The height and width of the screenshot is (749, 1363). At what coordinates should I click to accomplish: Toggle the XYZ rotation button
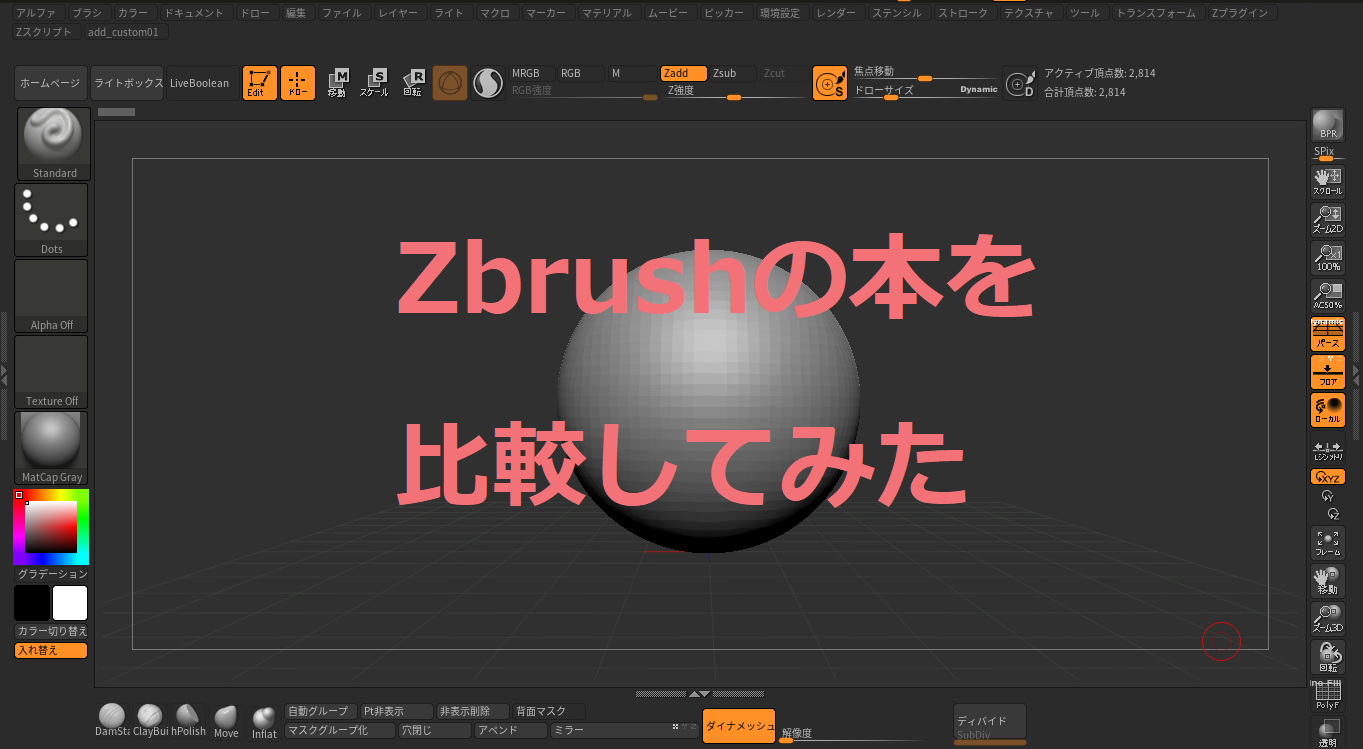click(x=1328, y=477)
